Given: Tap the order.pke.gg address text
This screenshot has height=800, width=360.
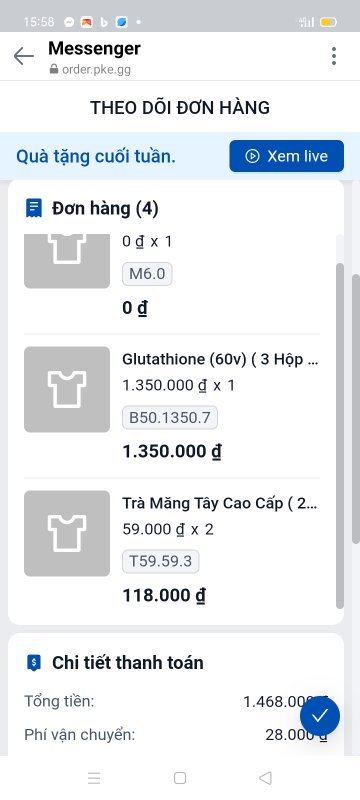Looking at the screenshot, I should [96, 69].
